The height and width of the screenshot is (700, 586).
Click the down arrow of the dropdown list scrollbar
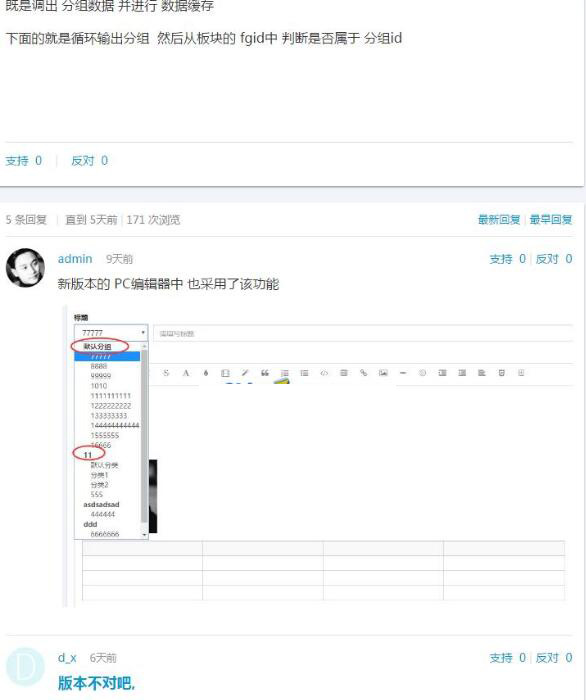[x=144, y=534]
